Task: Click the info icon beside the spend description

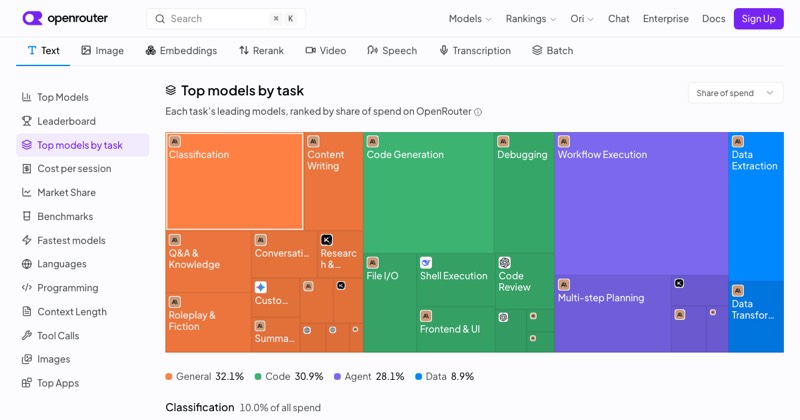Action: pyautogui.click(x=478, y=112)
